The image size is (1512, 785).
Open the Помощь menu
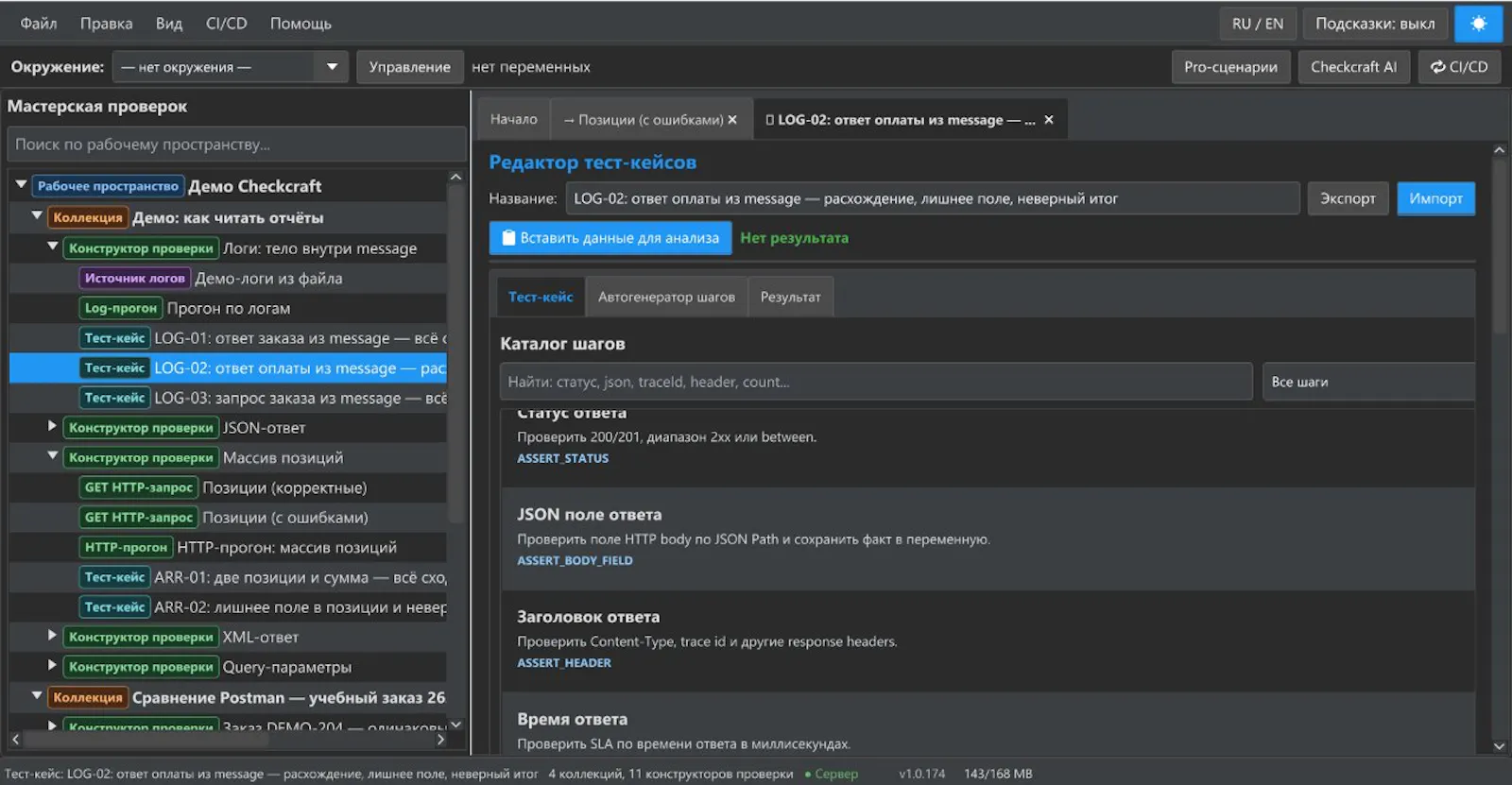301,24
